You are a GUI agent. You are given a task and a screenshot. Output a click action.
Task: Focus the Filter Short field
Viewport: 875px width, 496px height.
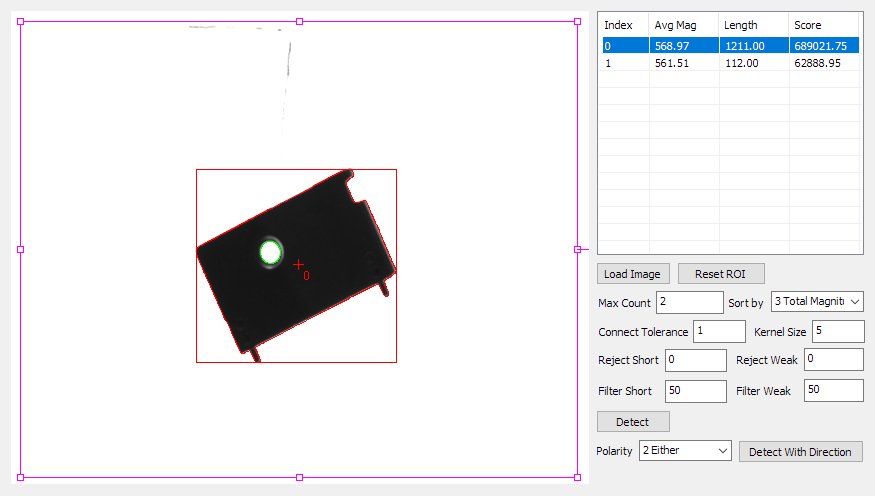pos(696,391)
